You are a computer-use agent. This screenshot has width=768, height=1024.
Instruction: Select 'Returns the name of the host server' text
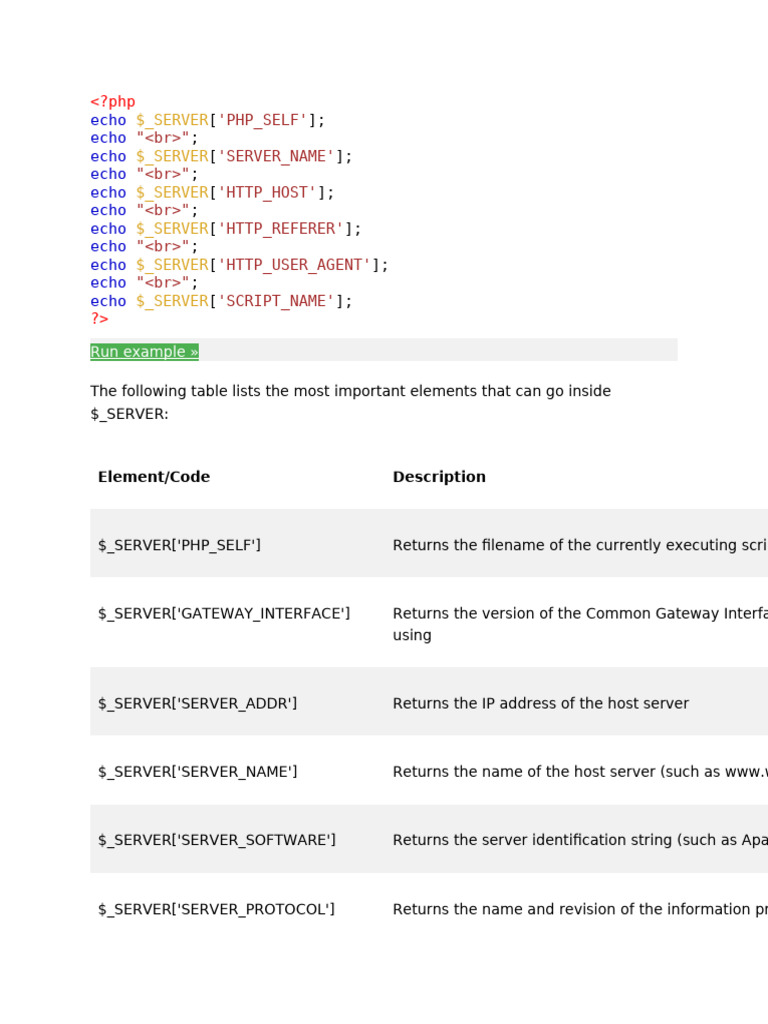(580, 772)
